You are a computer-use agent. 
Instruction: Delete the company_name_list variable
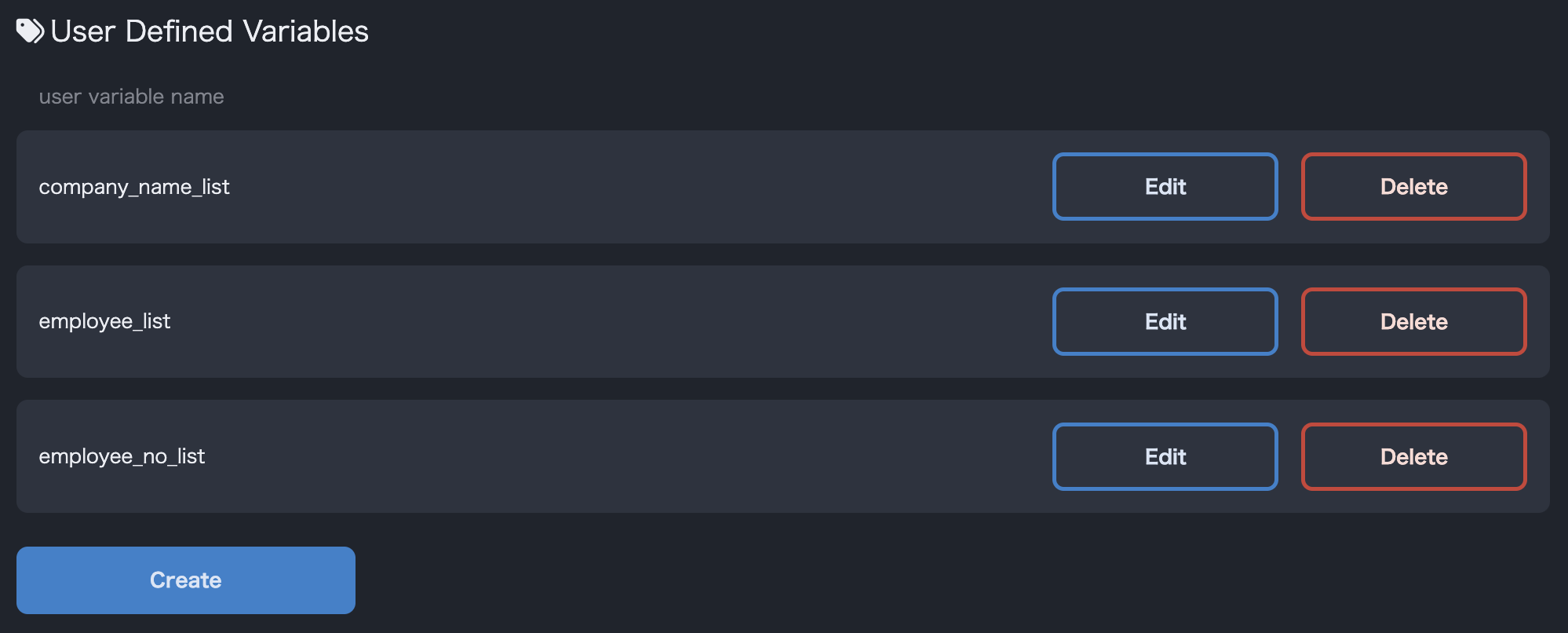[1413, 187]
